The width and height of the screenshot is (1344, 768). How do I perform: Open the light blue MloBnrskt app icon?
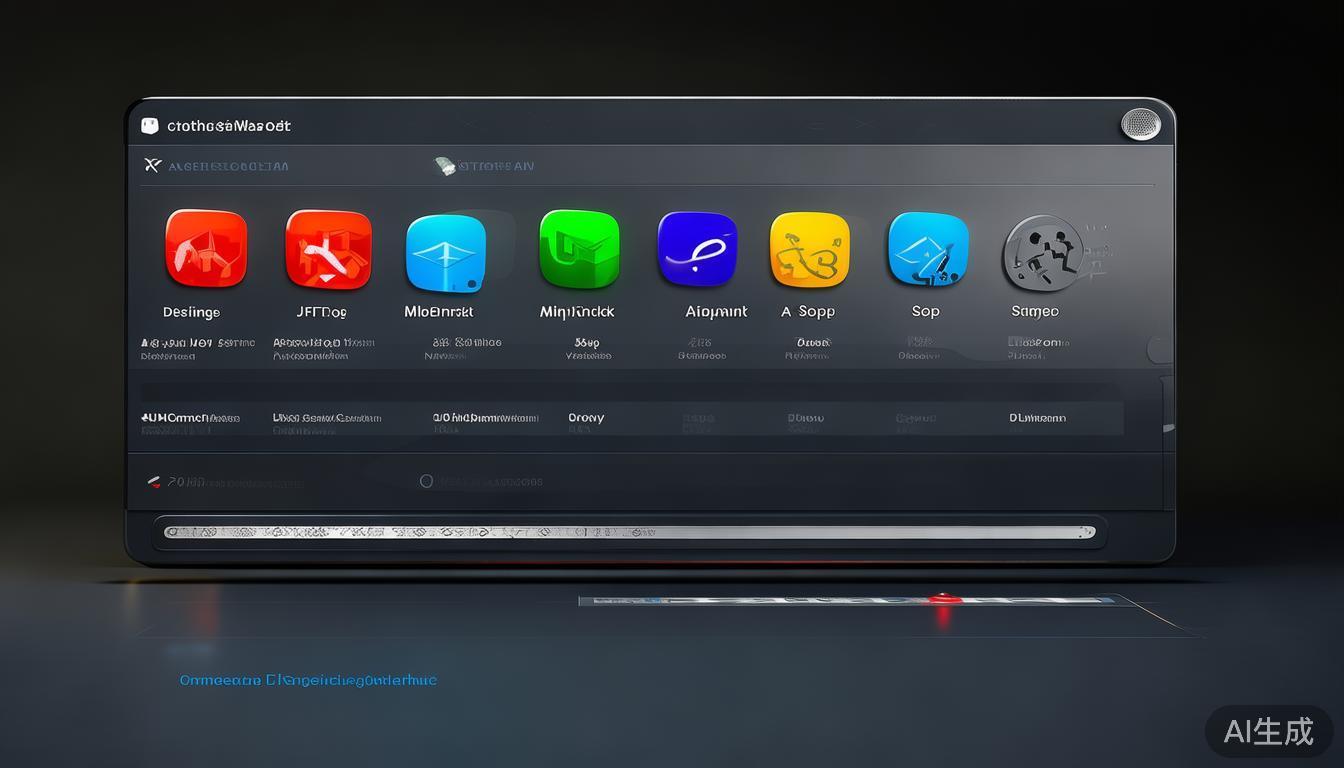click(446, 253)
